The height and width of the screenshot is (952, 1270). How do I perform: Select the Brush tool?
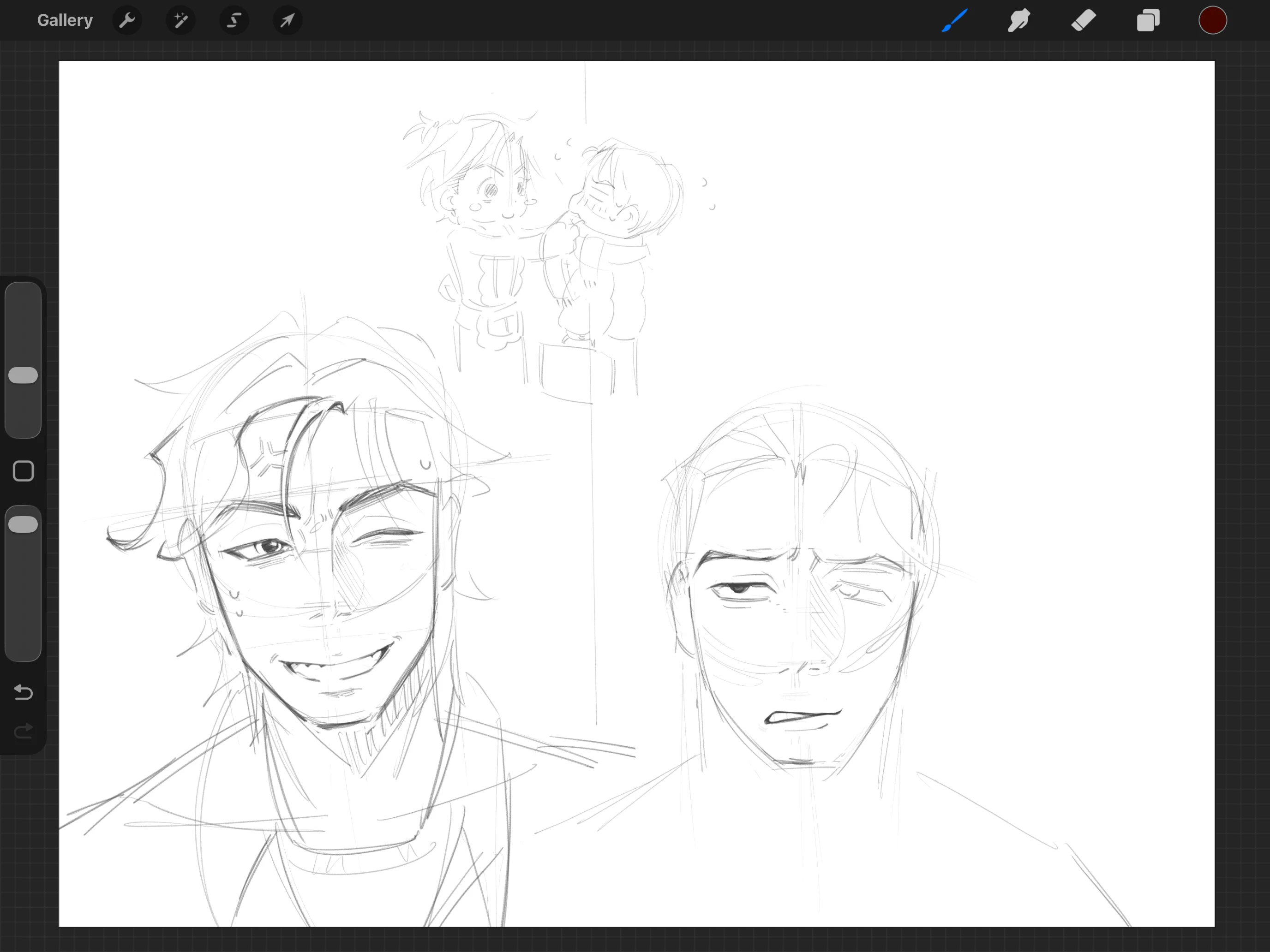(x=955, y=21)
